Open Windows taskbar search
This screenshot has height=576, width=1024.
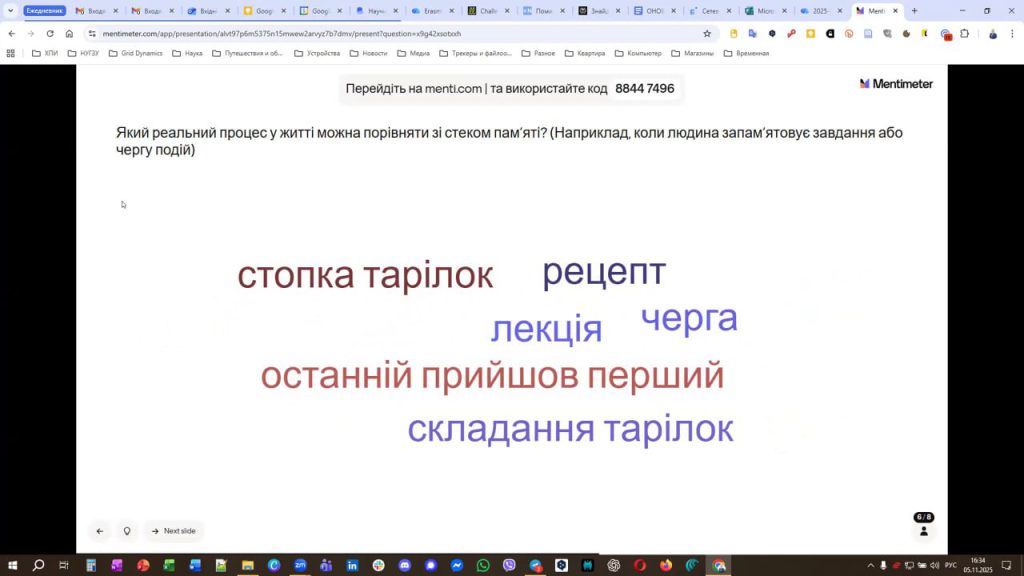coord(39,565)
